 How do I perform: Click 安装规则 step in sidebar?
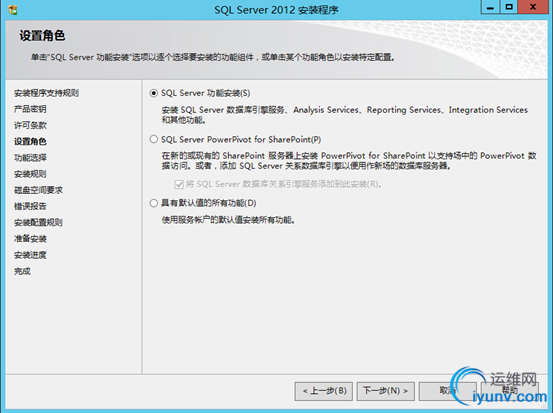coord(30,174)
